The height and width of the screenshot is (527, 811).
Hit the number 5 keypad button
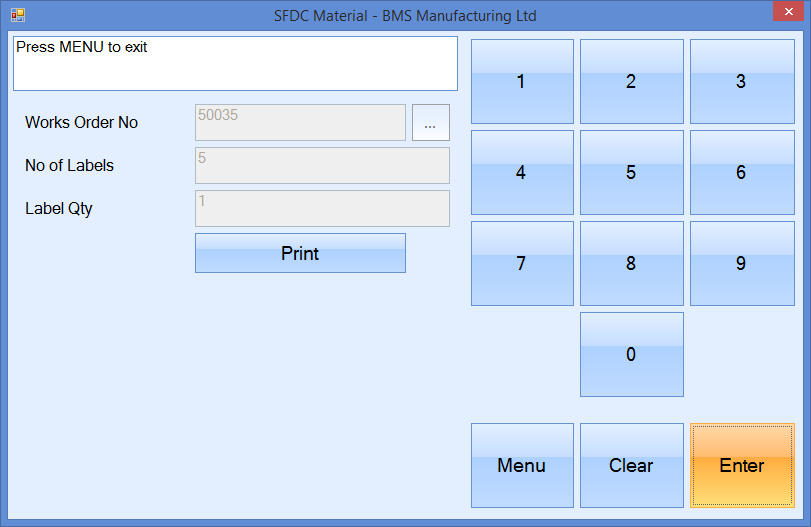(631, 173)
